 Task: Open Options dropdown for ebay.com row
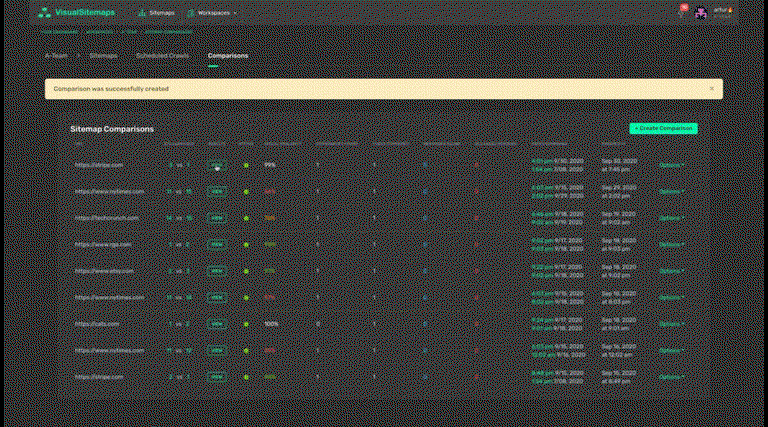click(671, 270)
